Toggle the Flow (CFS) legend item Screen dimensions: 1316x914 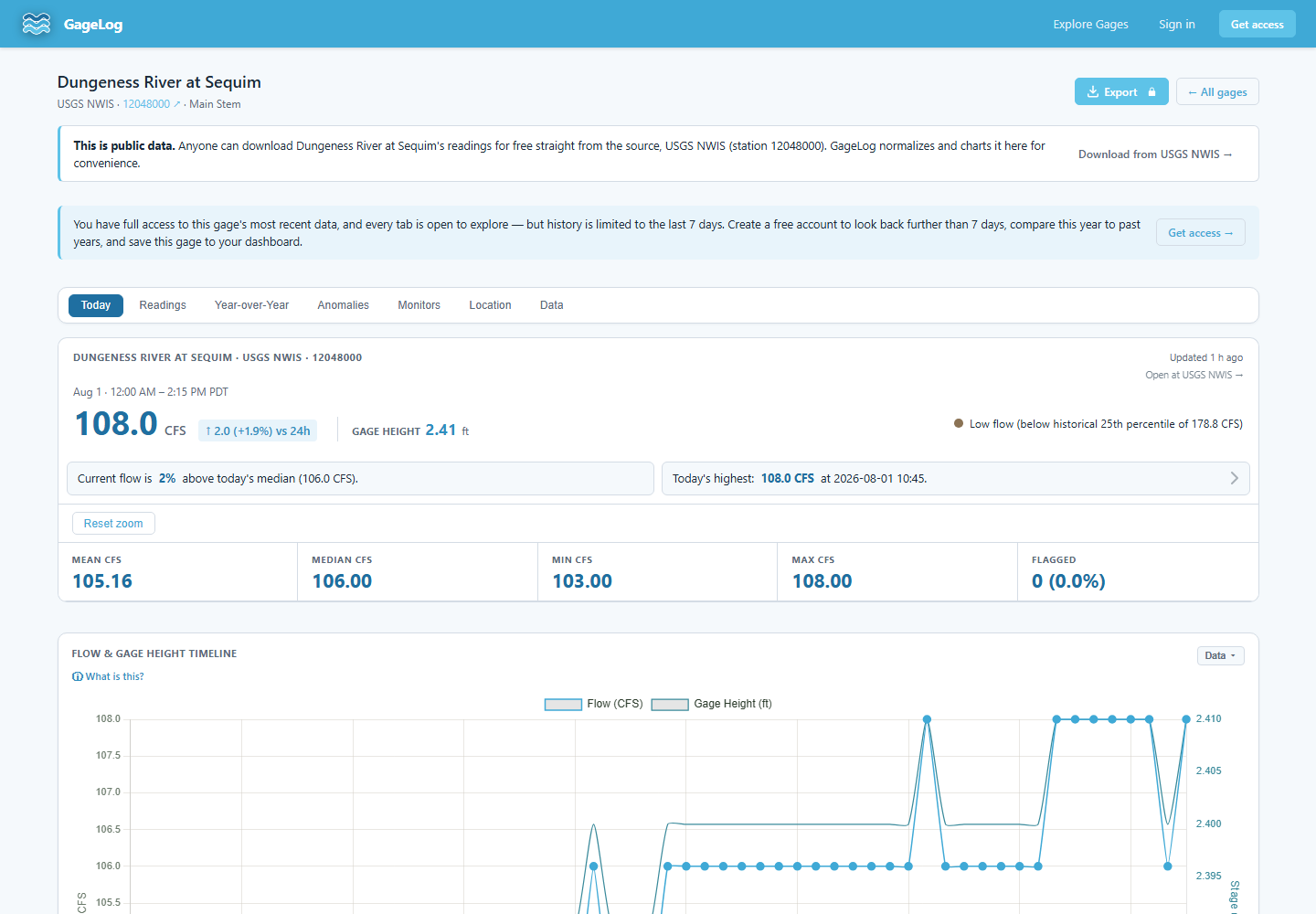(594, 704)
